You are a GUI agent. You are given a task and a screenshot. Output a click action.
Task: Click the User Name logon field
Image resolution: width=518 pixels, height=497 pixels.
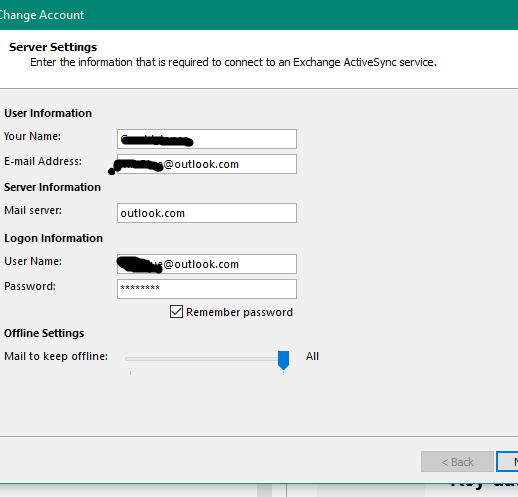coord(207,264)
